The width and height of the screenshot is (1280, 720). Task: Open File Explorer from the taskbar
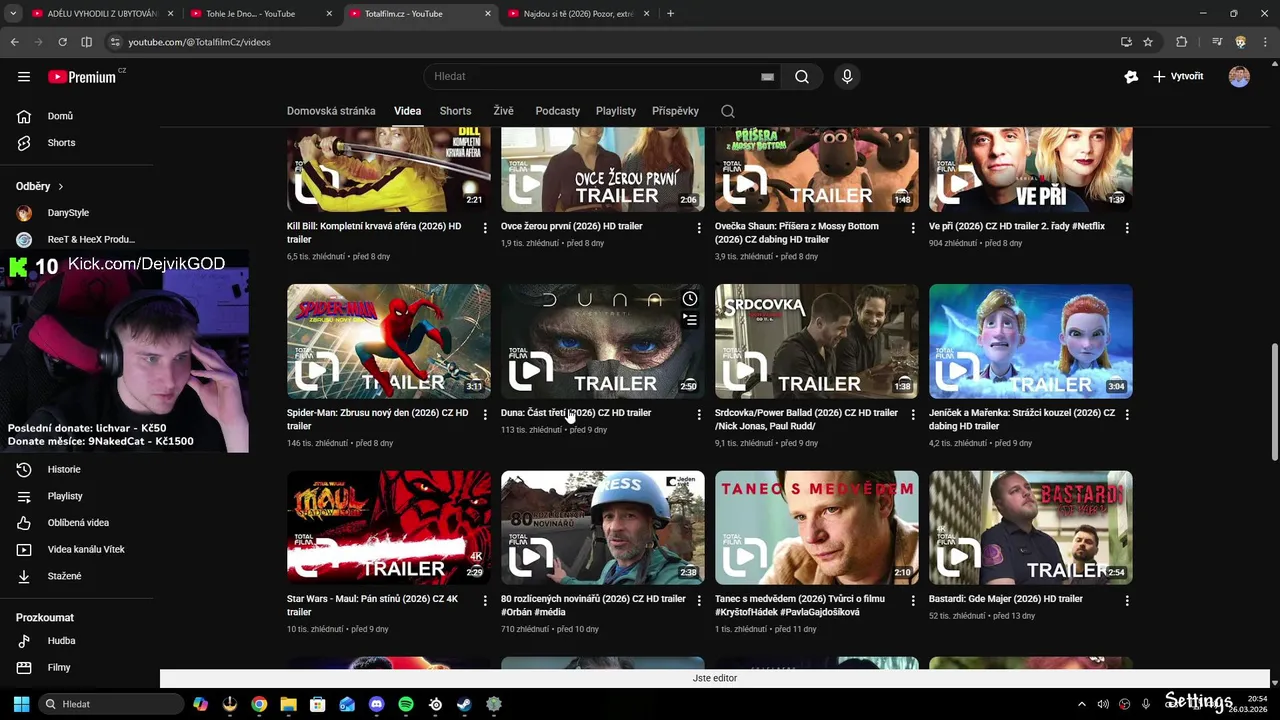(288, 704)
